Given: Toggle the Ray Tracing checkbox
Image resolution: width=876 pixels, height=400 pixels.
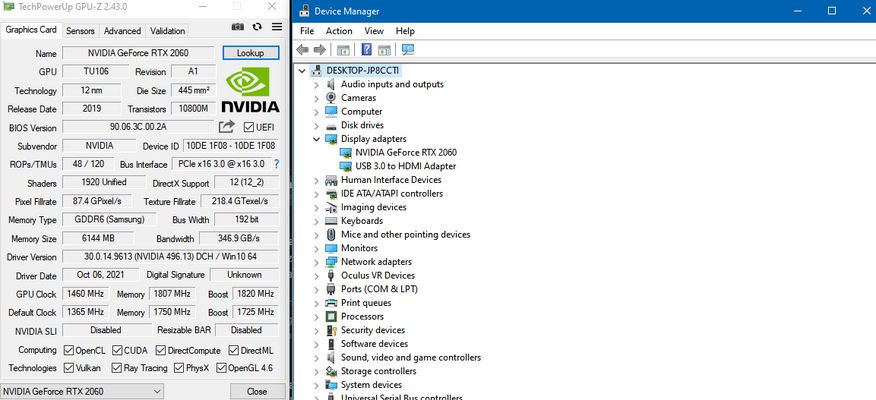Looking at the screenshot, I should pyautogui.click(x=117, y=368).
